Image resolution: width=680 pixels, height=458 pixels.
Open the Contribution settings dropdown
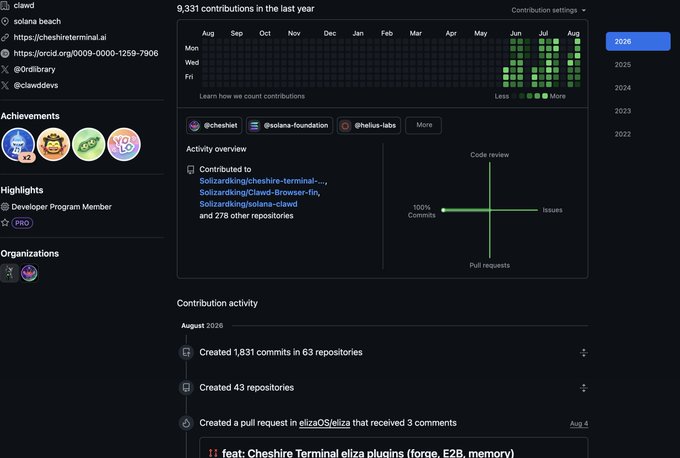coord(548,10)
